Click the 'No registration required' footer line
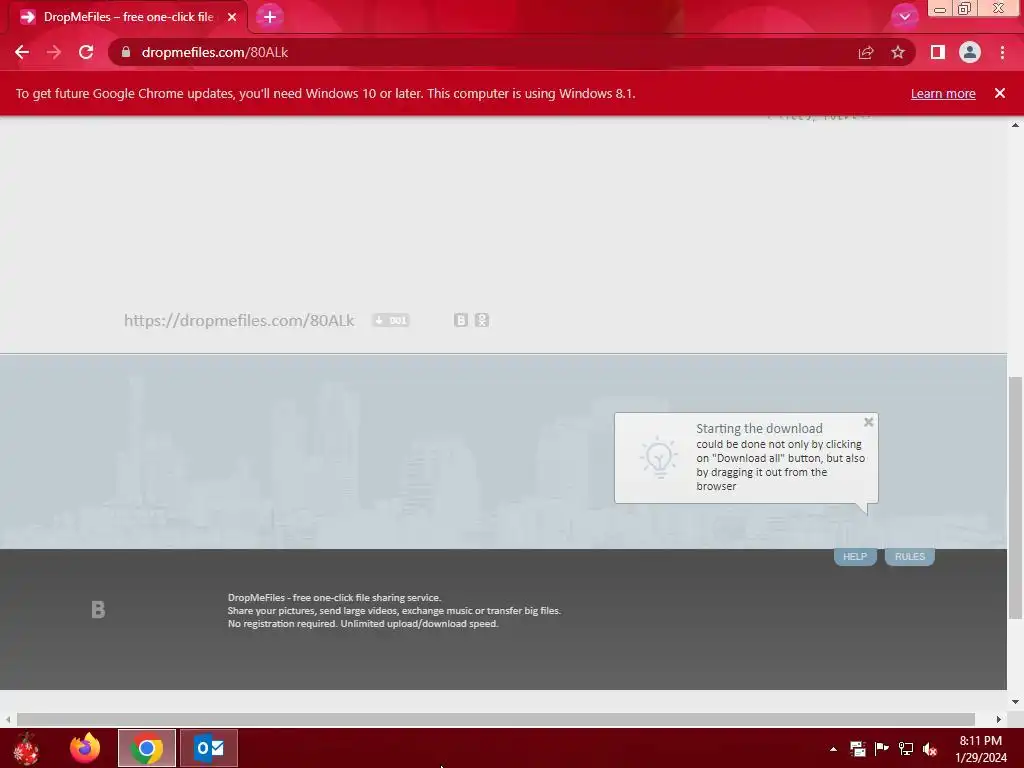 pyautogui.click(x=362, y=624)
